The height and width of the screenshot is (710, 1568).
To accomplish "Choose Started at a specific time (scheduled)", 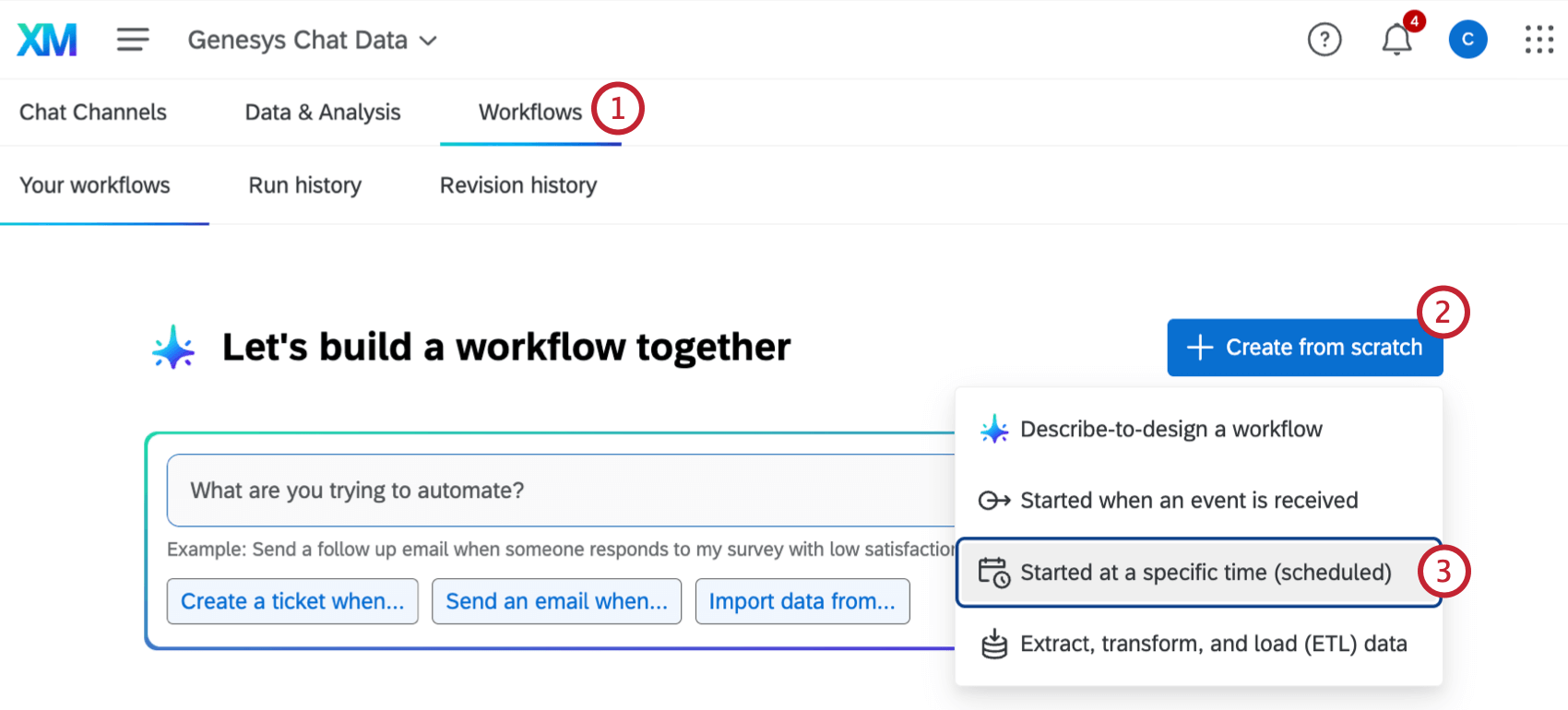I will [x=1206, y=572].
